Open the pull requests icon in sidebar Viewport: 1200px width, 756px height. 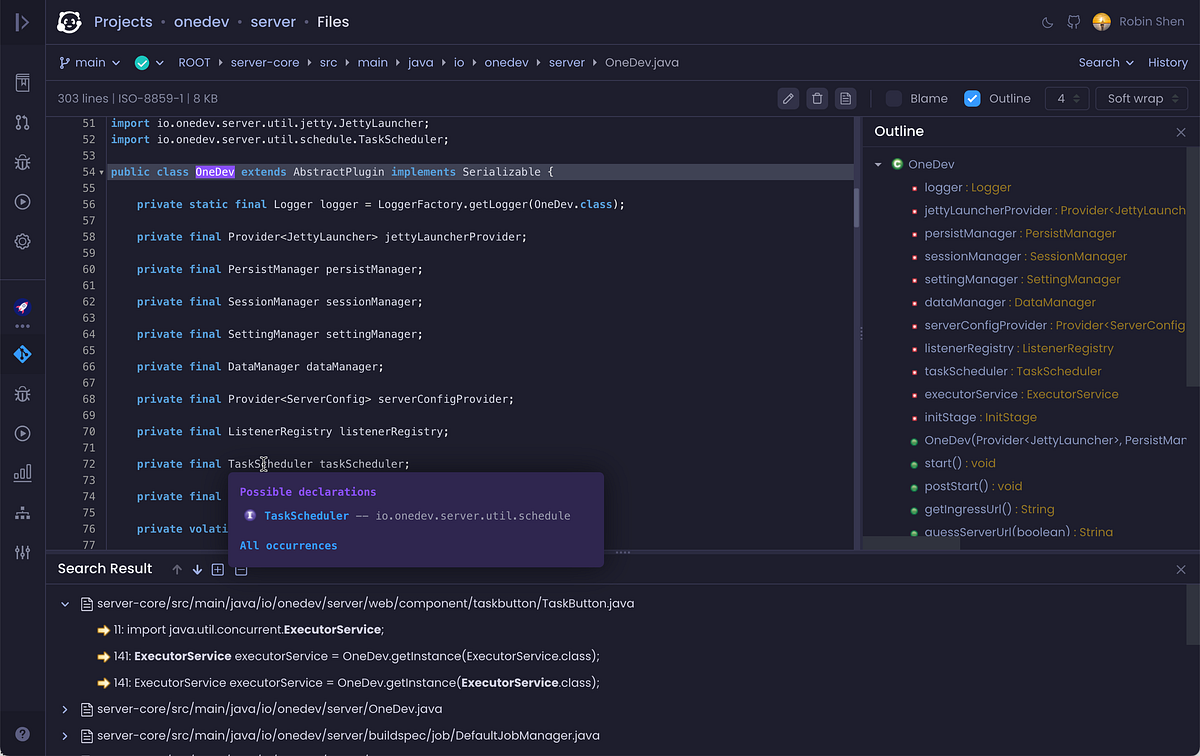[x=22, y=122]
